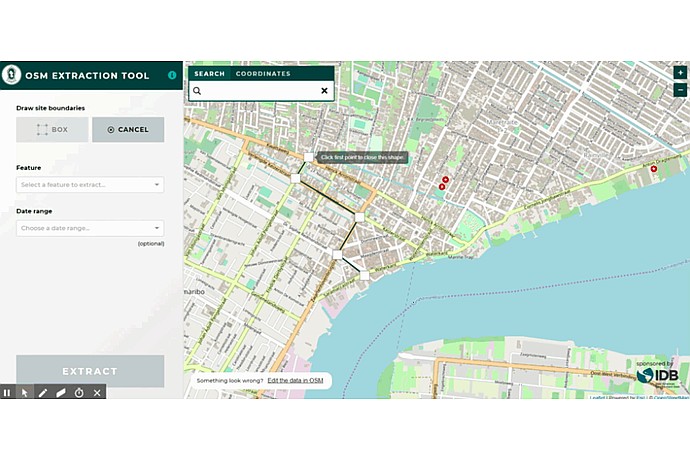Click the polygon vertex nearest the waterfront

(364, 276)
